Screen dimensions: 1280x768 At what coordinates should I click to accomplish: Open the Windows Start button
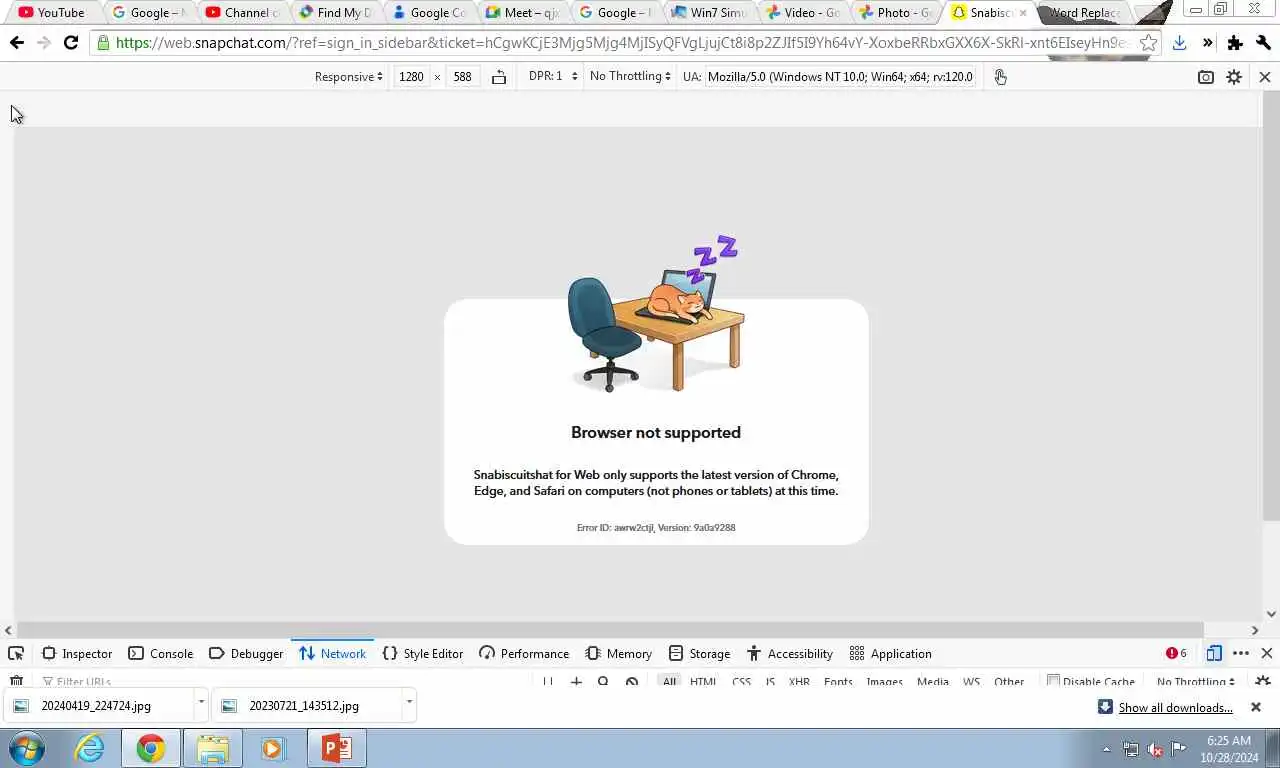point(27,748)
